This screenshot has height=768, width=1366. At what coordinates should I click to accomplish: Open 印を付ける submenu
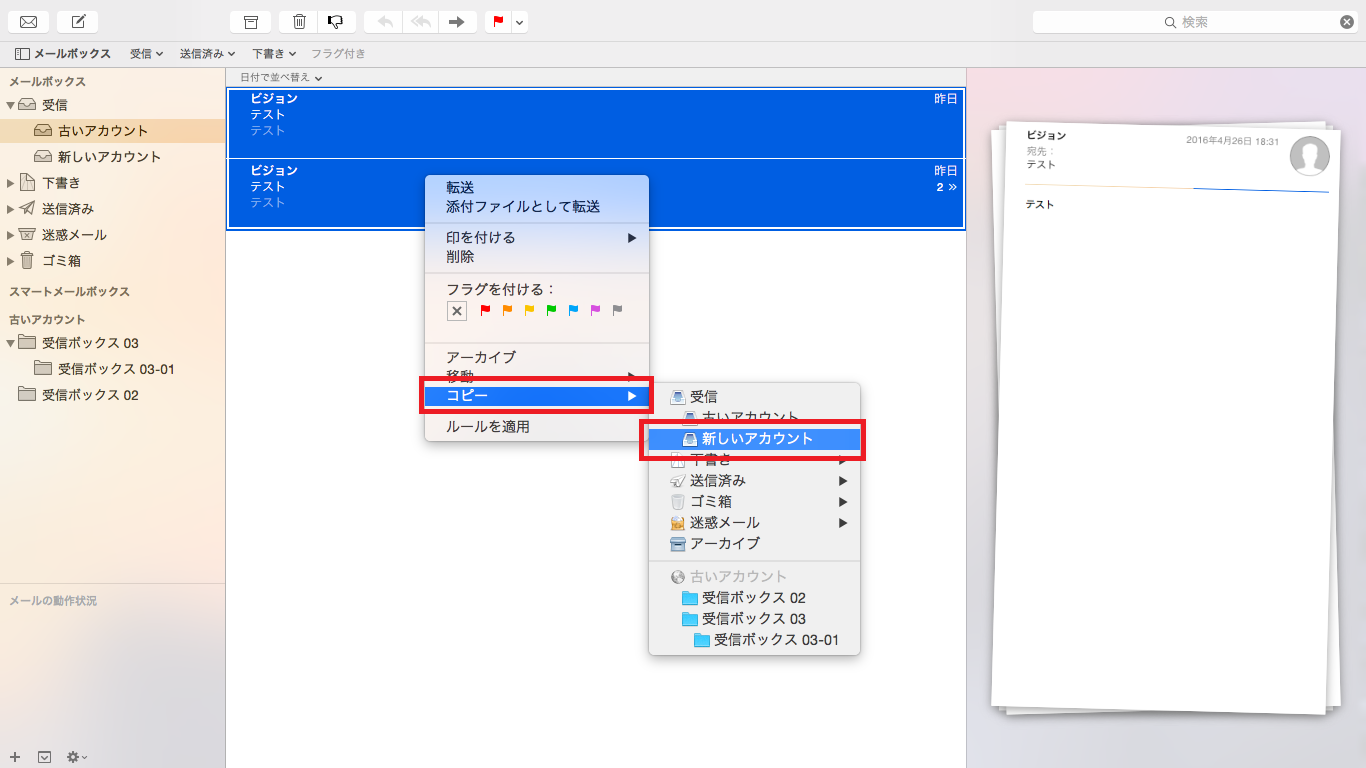click(x=537, y=238)
